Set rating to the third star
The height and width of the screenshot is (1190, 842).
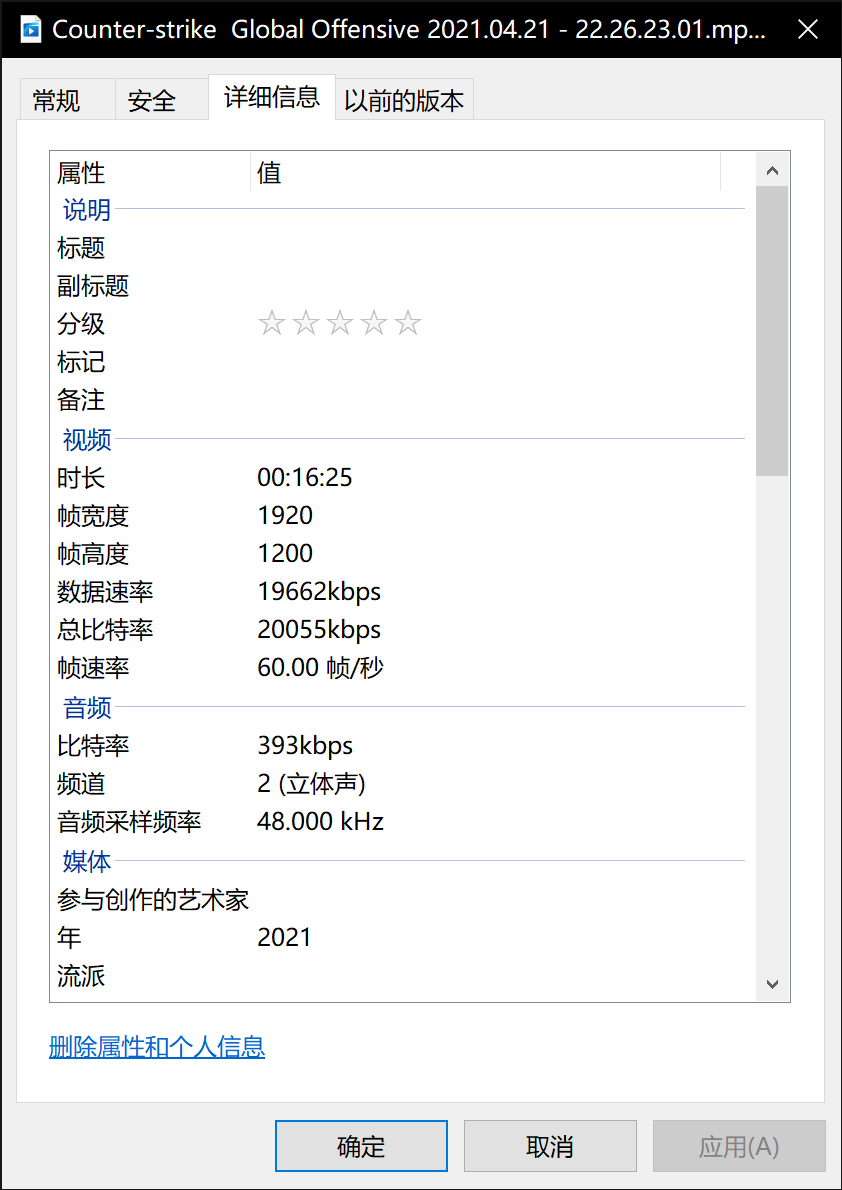coord(340,324)
